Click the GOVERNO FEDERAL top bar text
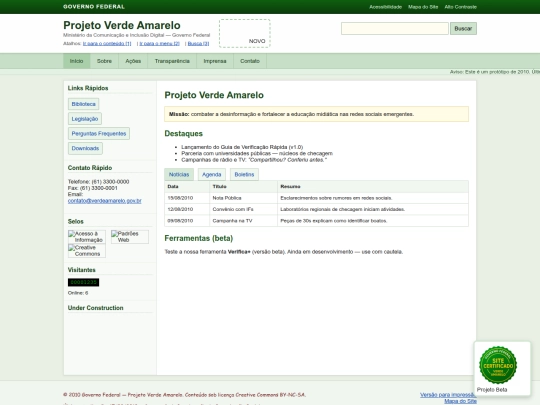The width and height of the screenshot is (540, 405). click(94, 7)
